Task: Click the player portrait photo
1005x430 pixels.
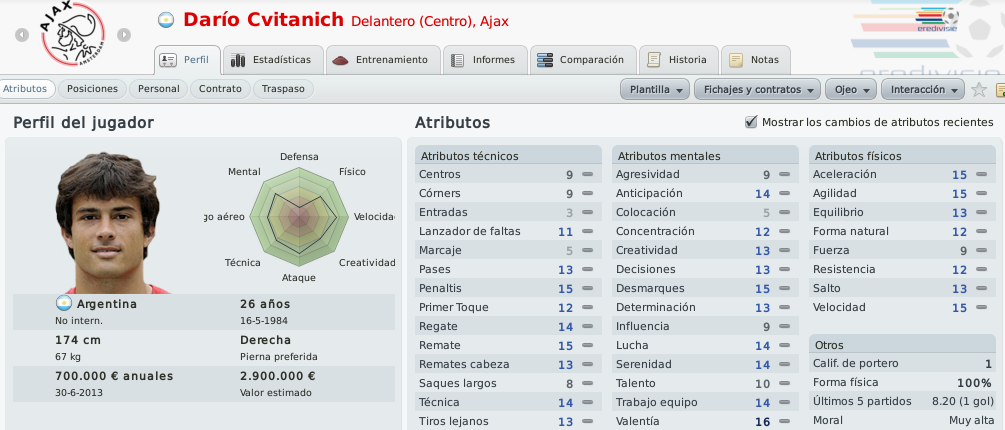Action: pos(108,222)
